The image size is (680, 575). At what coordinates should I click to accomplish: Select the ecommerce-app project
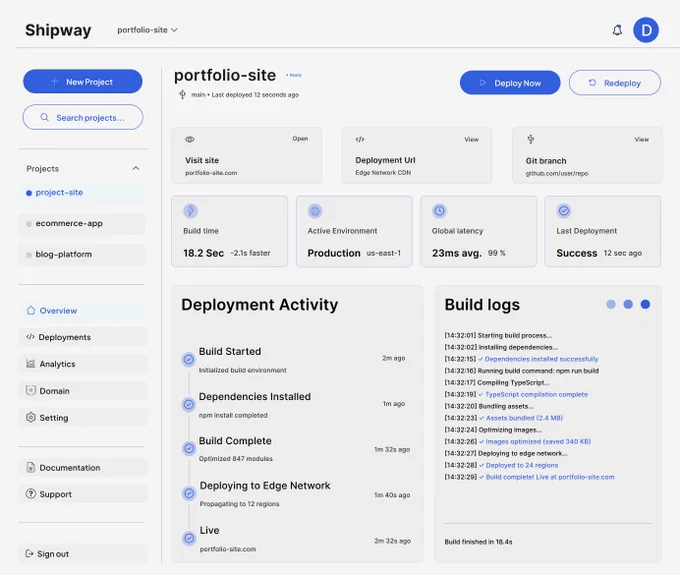tap(82, 224)
